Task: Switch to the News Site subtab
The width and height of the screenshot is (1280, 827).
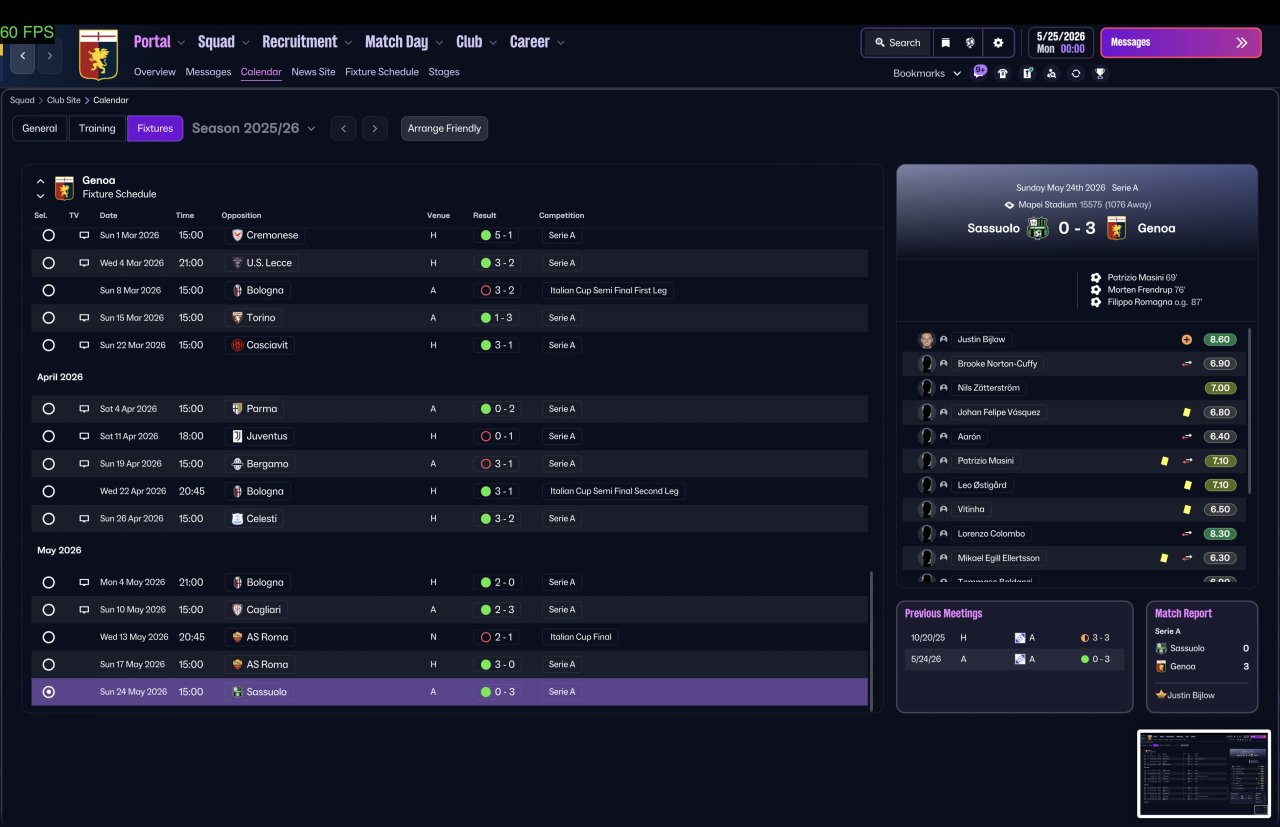Action: click(313, 72)
